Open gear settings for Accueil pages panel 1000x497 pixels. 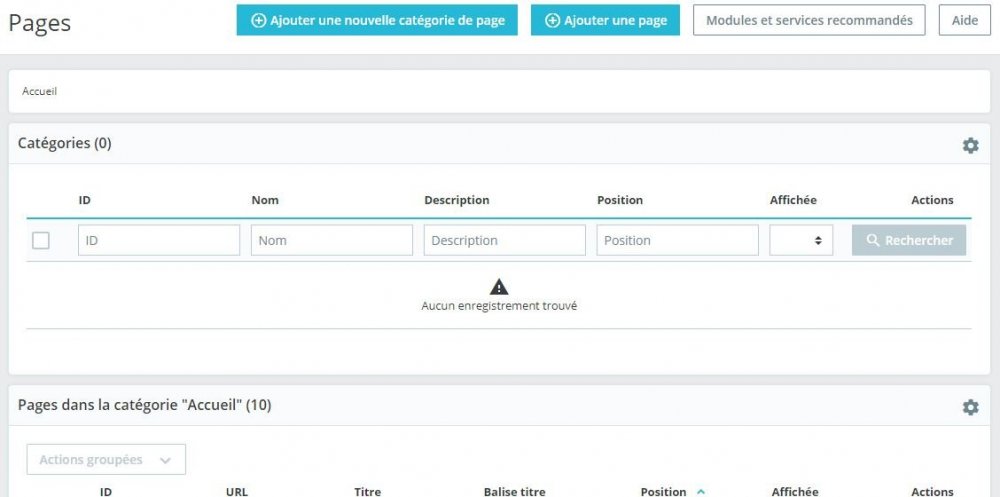tap(970, 408)
